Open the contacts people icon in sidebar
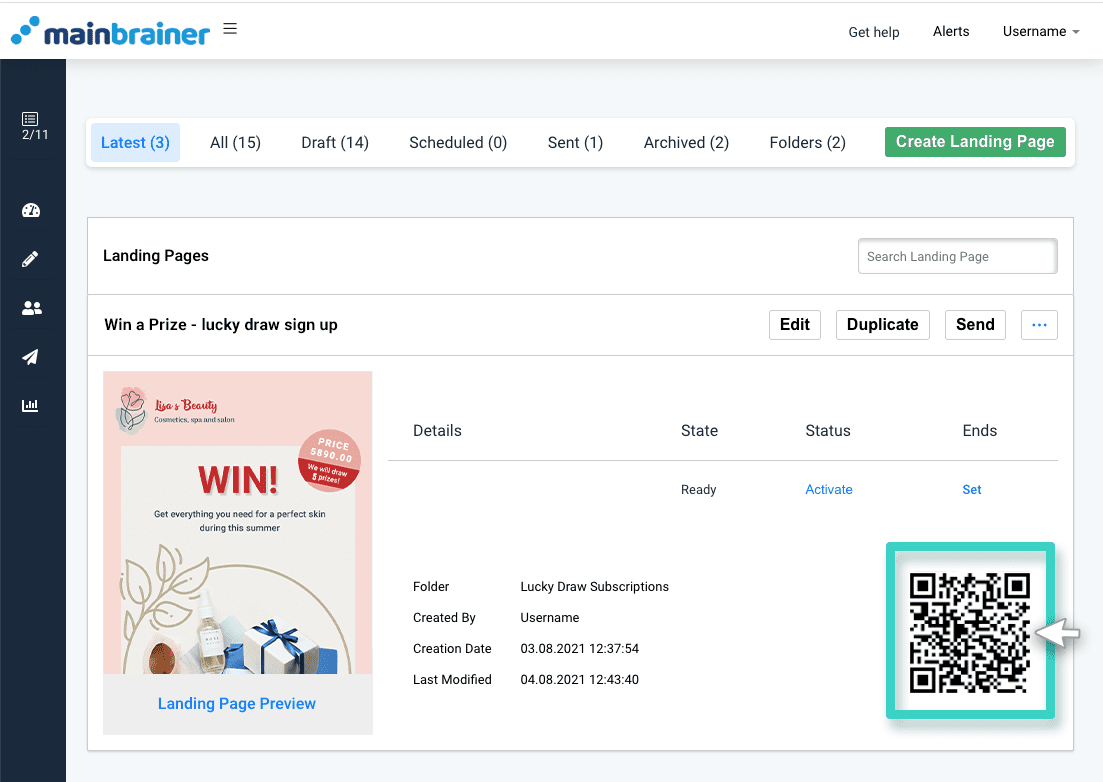Screen dimensions: 1103x782 (32, 308)
